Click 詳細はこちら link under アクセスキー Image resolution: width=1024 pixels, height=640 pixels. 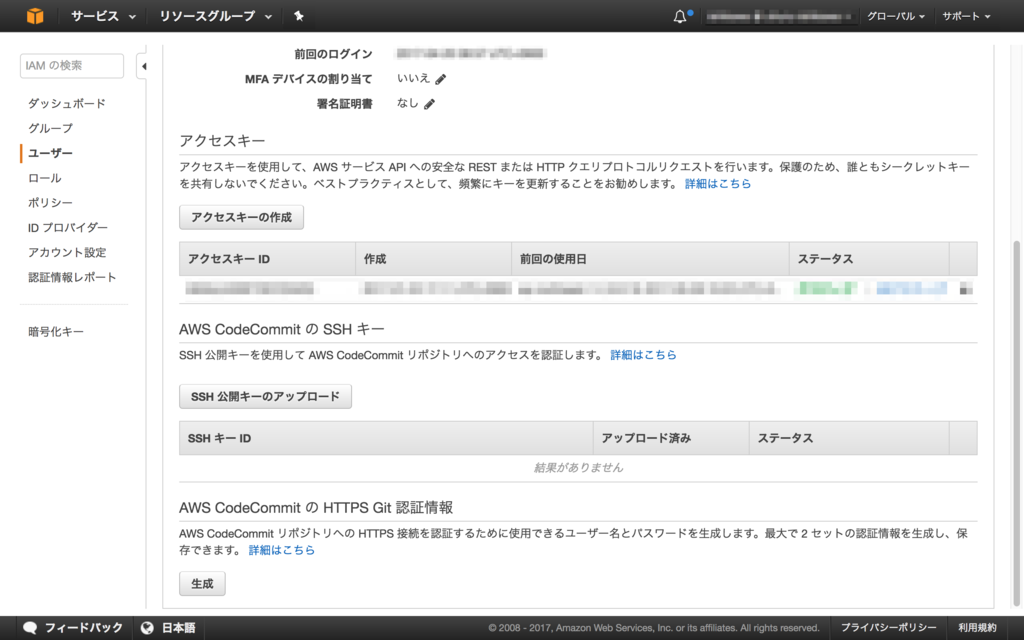718,184
